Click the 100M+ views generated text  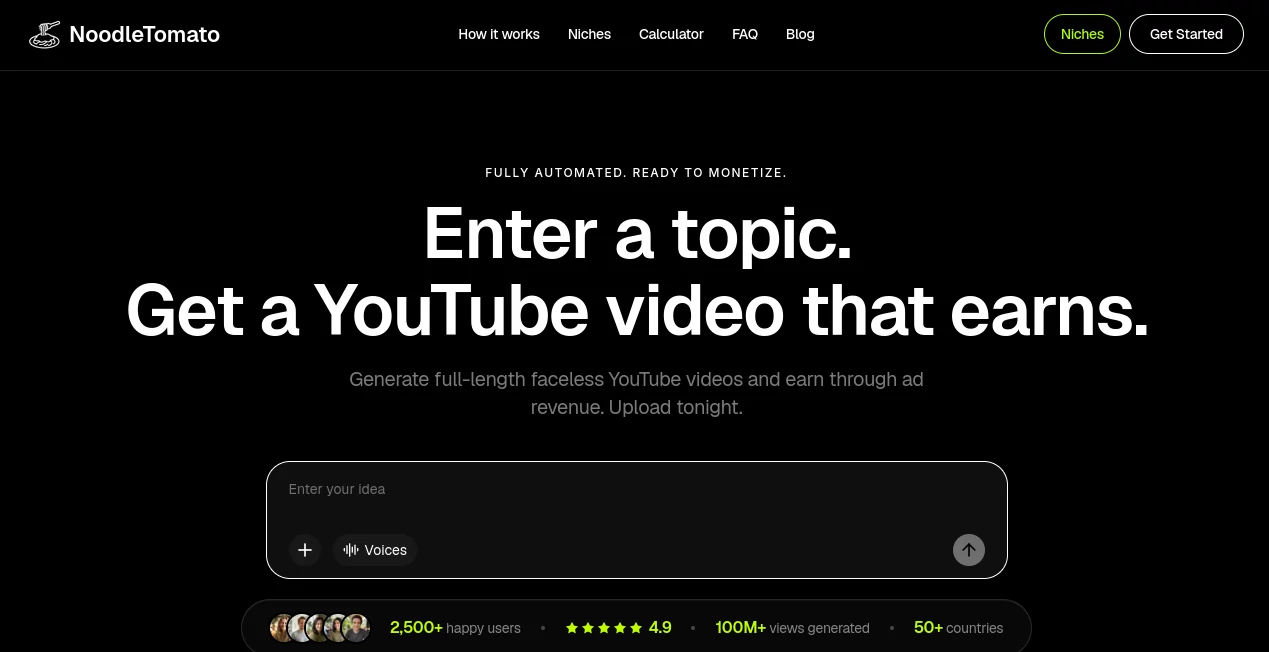click(x=792, y=628)
